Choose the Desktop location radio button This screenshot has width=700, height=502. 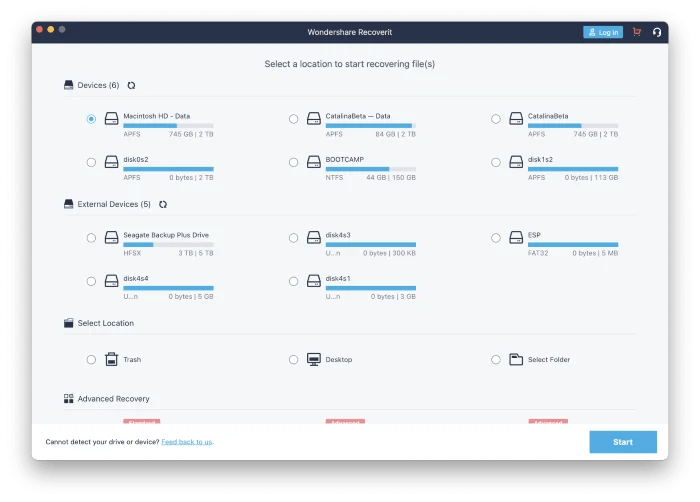293,360
